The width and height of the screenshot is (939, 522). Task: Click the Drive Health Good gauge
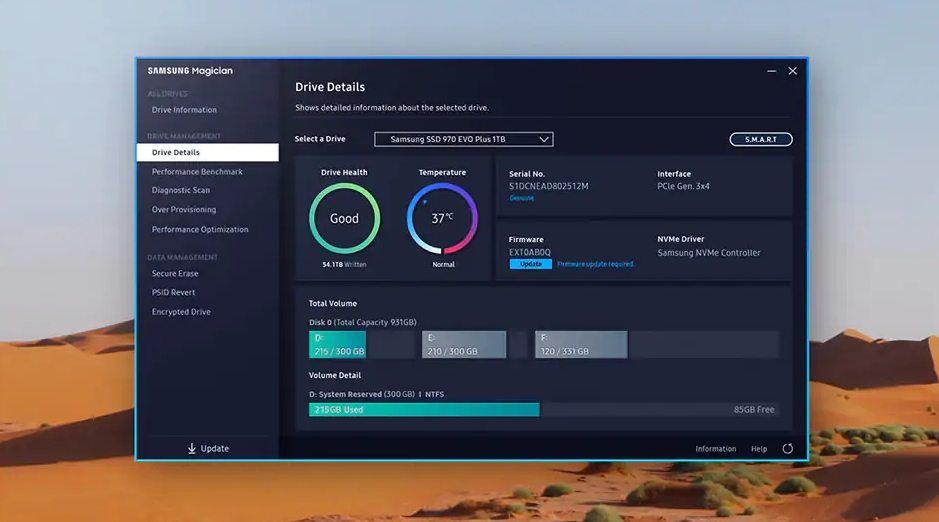[x=344, y=218]
